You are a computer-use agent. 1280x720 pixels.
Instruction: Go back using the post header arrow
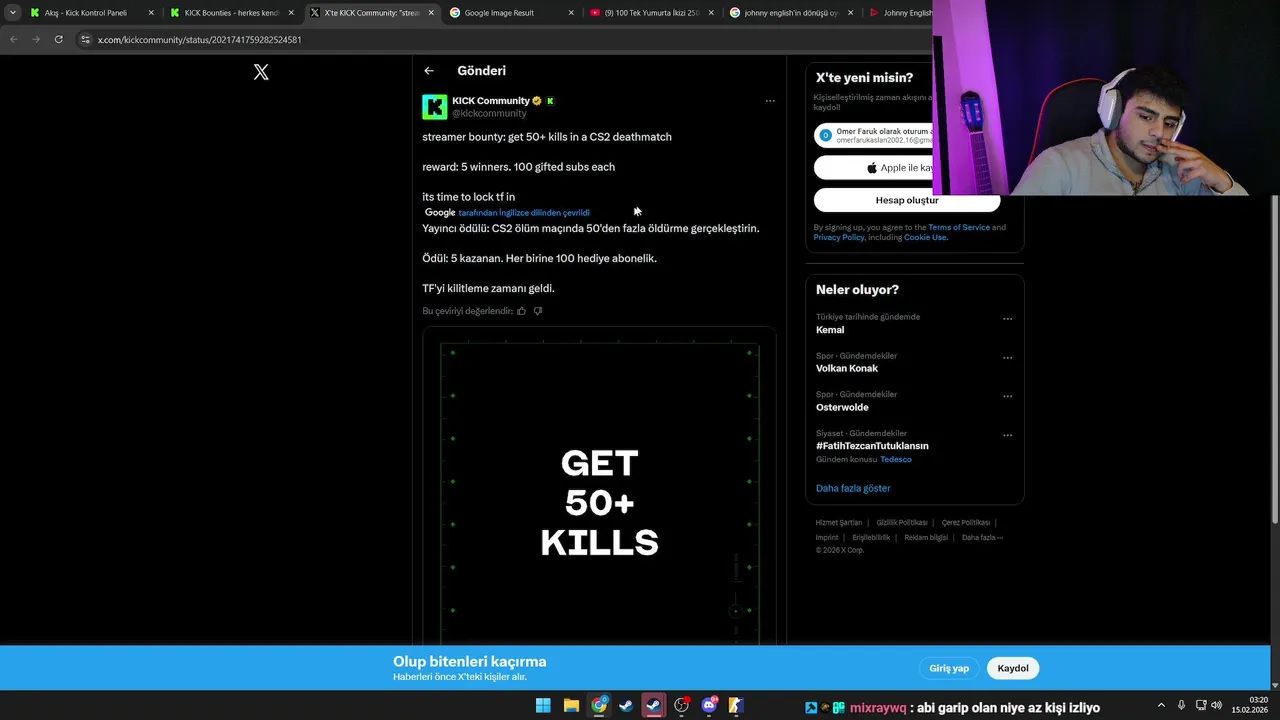coord(429,71)
